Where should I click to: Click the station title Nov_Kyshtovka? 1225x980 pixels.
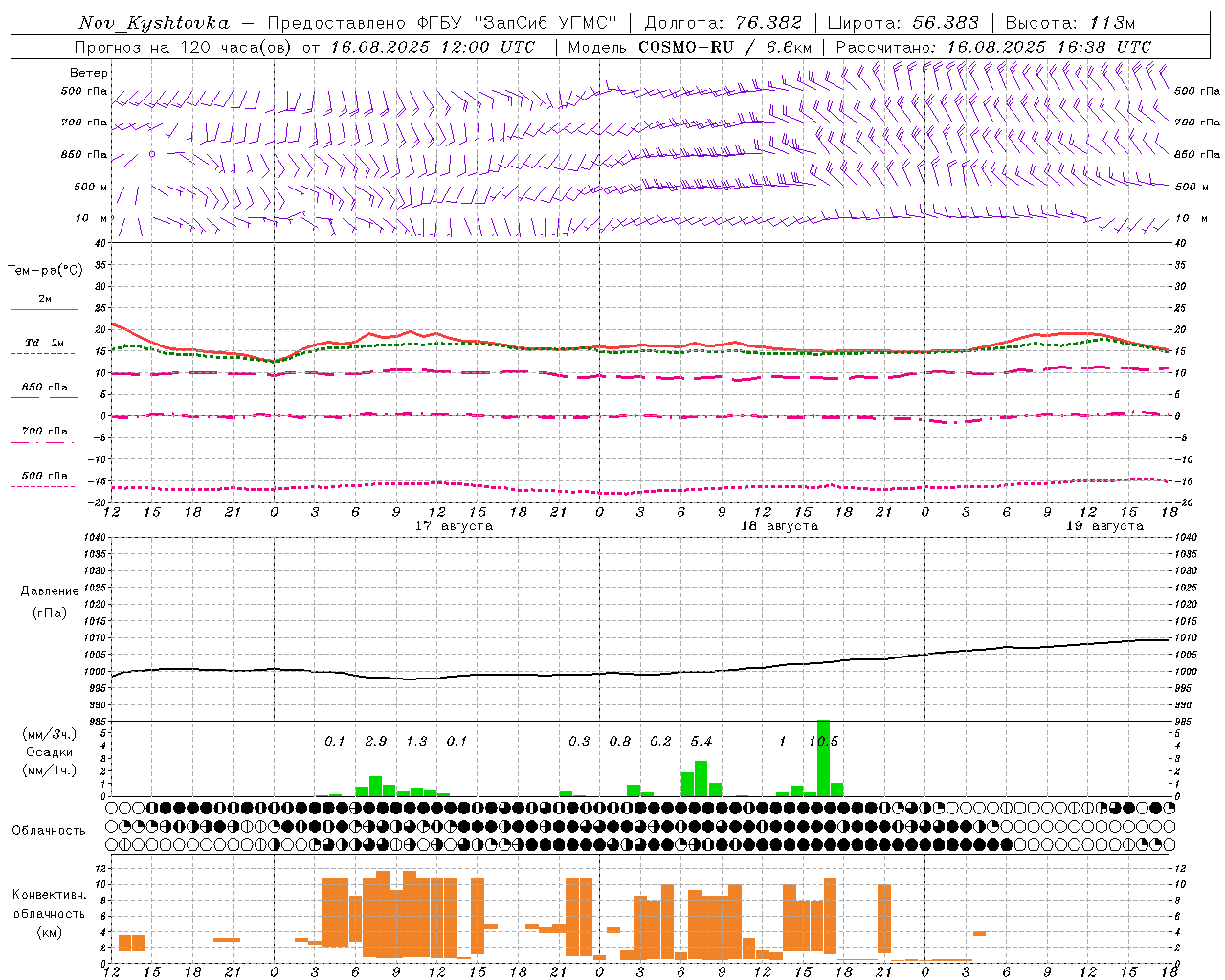coord(154,23)
